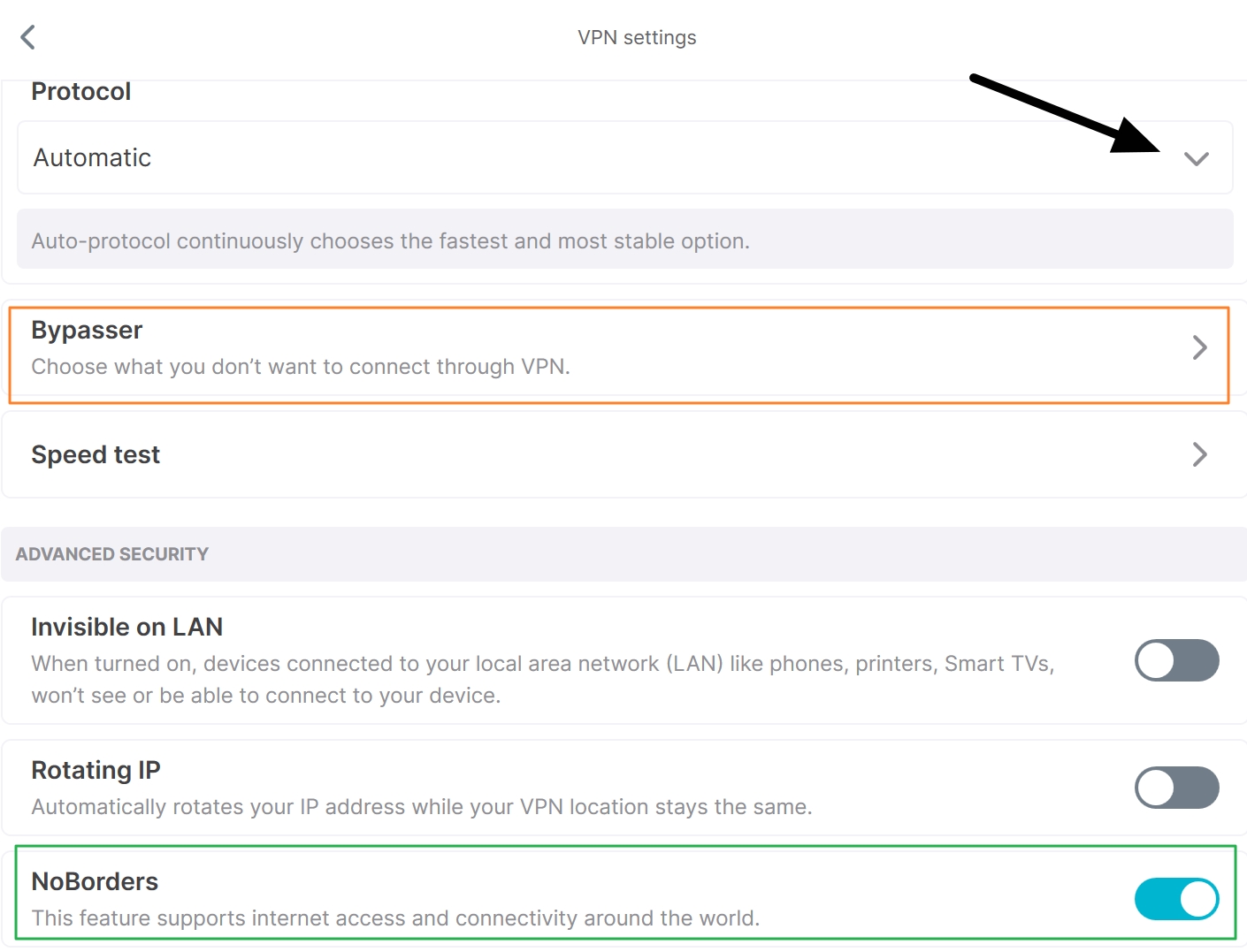Tap the chevron next to Speed test
Screen dimensions: 1247x952
tap(1199, 454)
